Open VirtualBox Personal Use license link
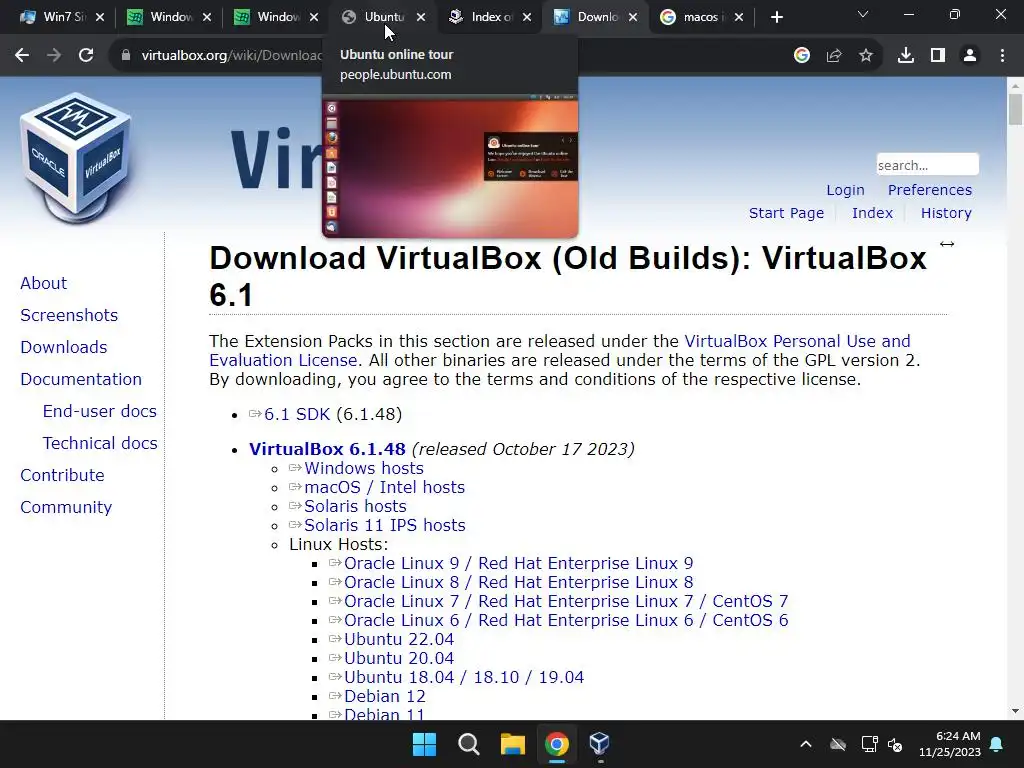The width and height of the screenshot is (1024, 768). tap(797, 341)
